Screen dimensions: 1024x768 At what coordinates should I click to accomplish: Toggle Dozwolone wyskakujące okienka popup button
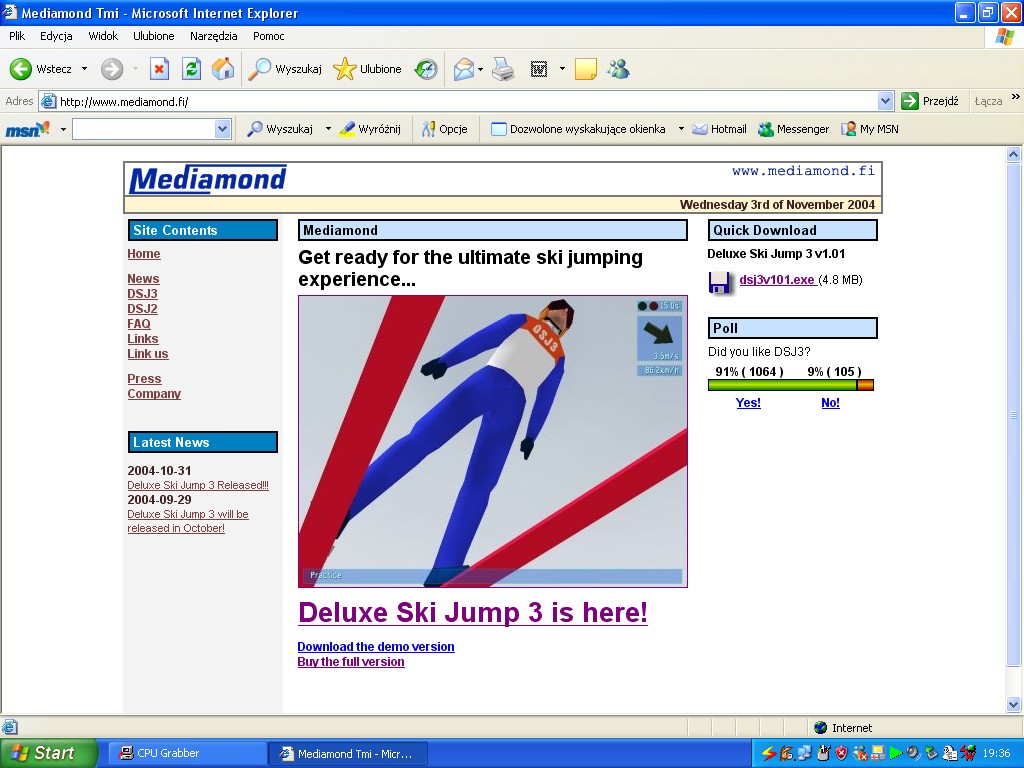pos(579,129)
